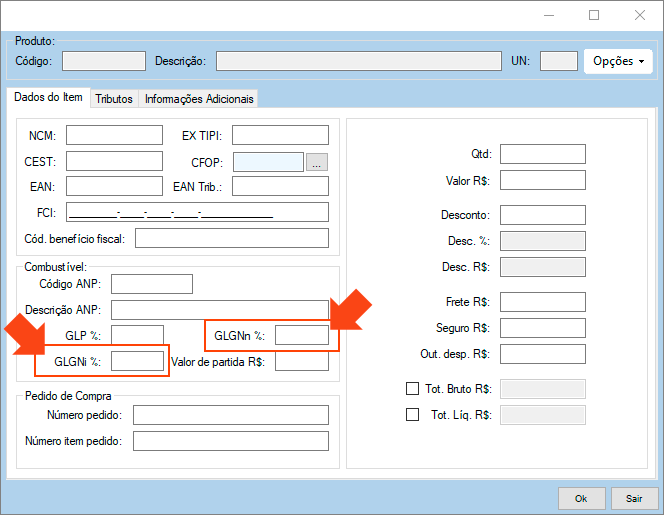664x515 pixels.
Task: Toggle the Tot. Líq. R$ checkbox
Action: [412, 415]
